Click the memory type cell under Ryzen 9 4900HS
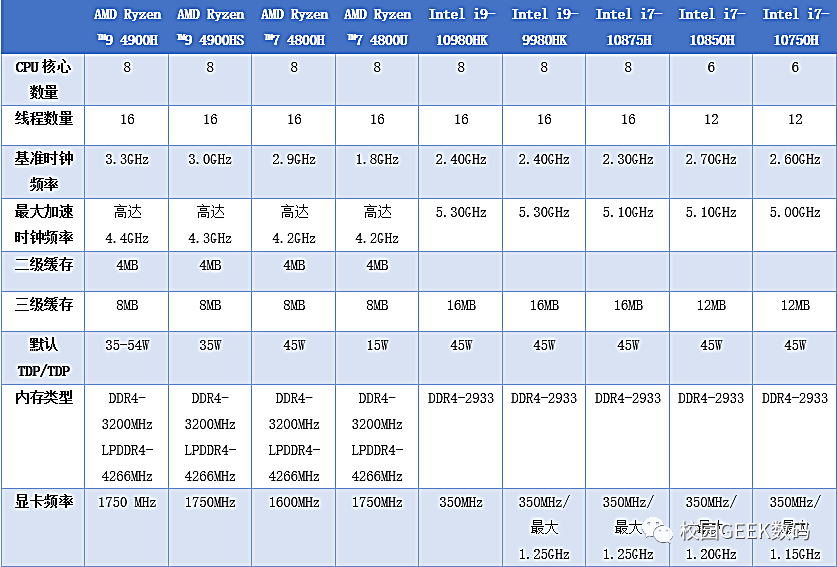 coord(210,437)
